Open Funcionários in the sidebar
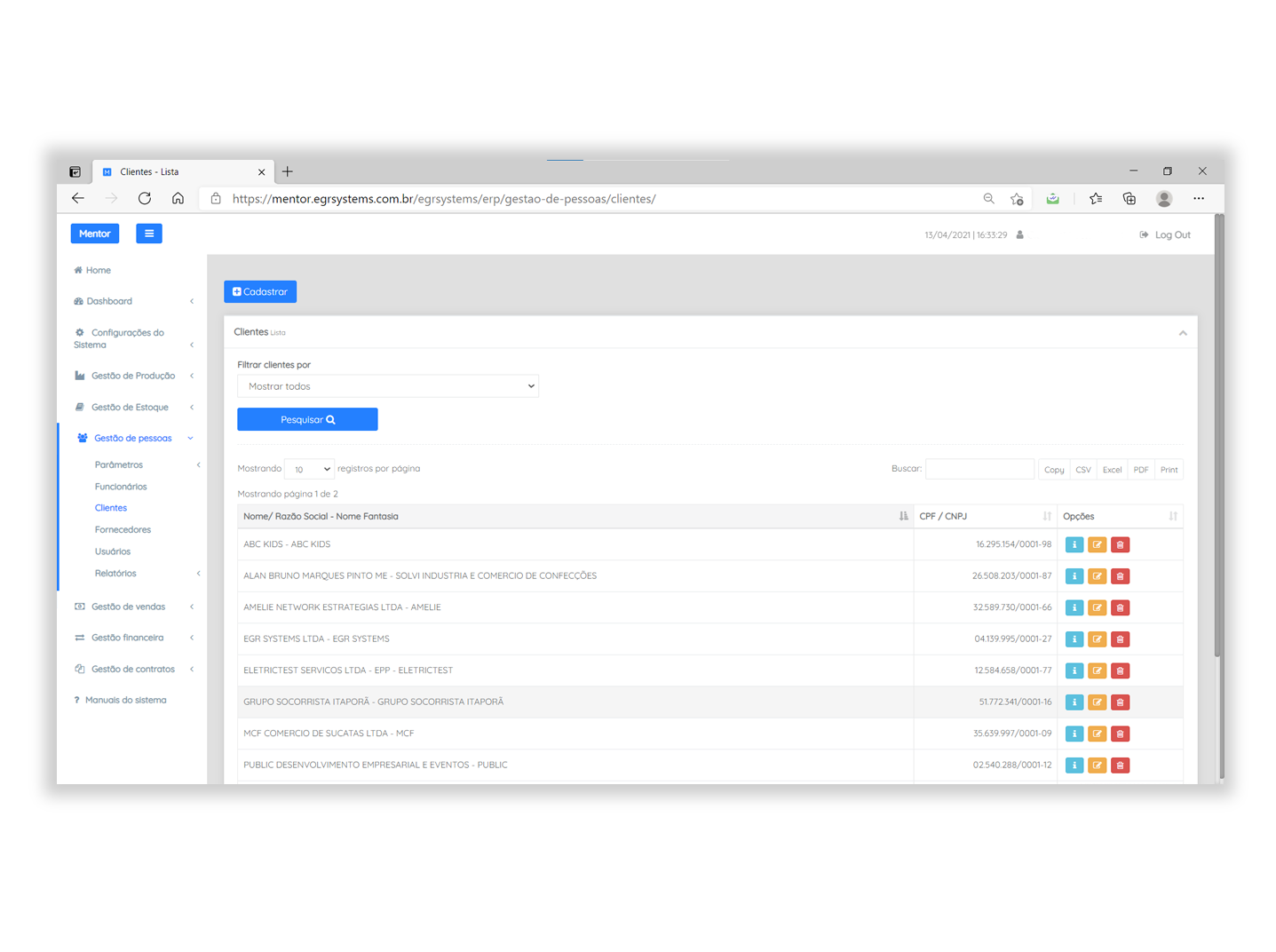This screenshot has width=1276, height=952. point(121,487)
